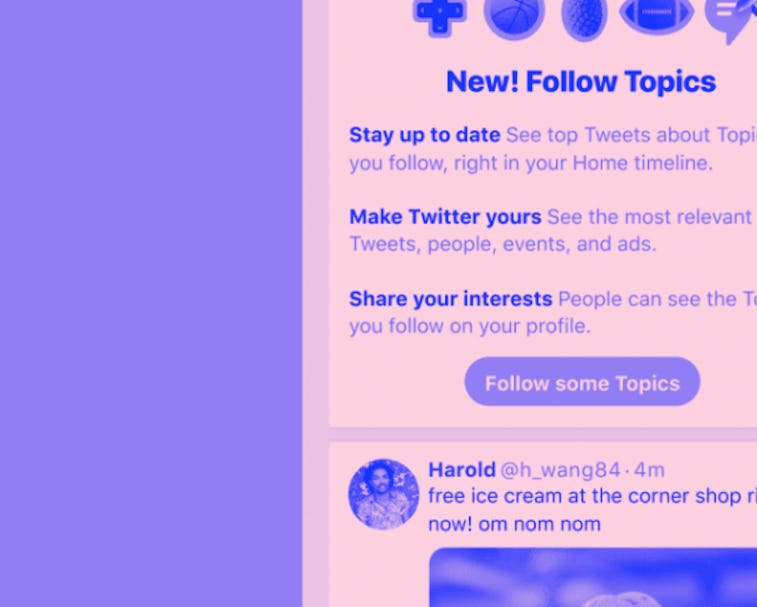Click the Share your interests text
Image resolution: width=757 pixels, height=607 pixels.
(x=450, y=299)
